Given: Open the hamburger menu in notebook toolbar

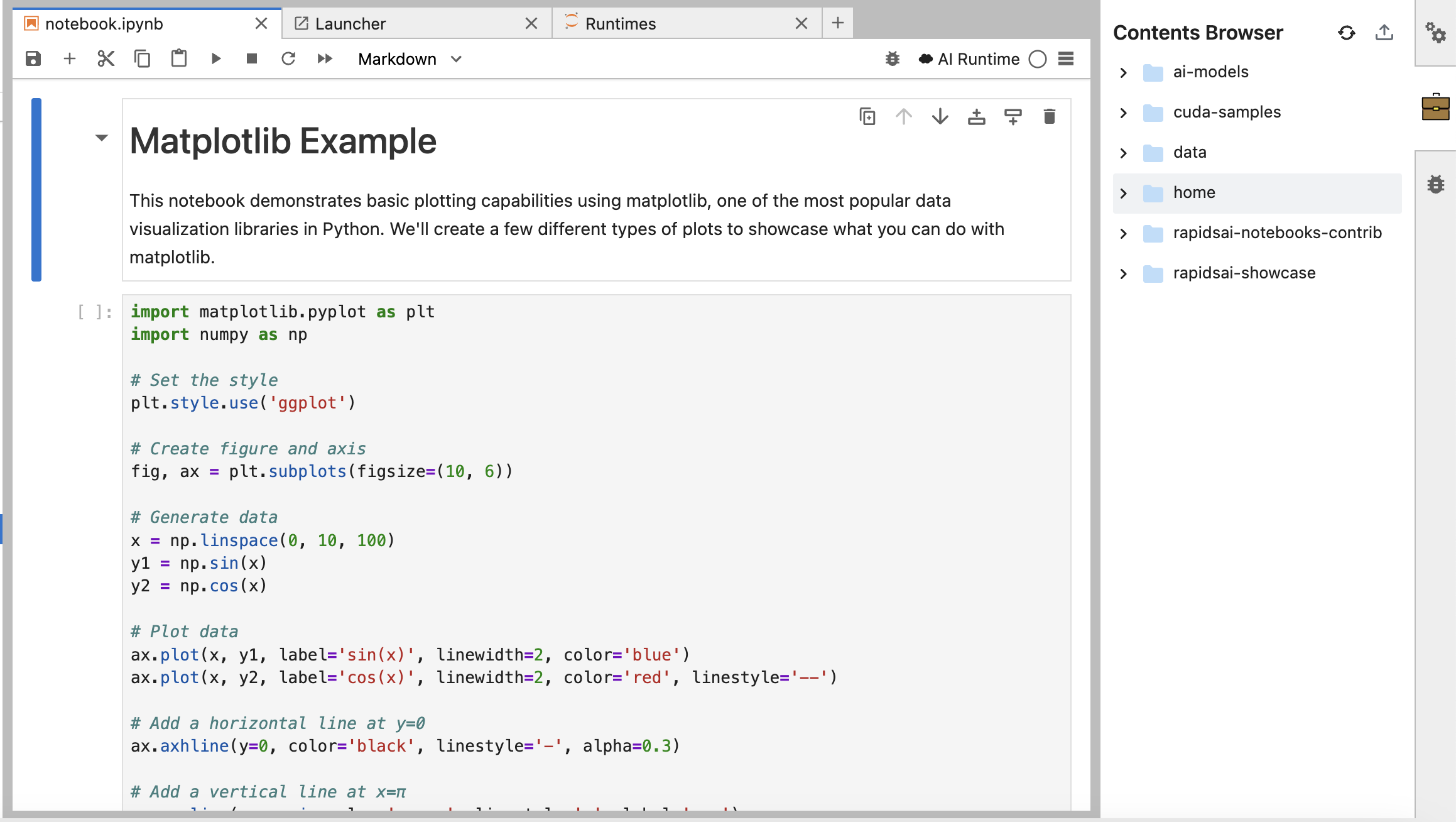Looking at the screenshot, I should (1066, 59).
